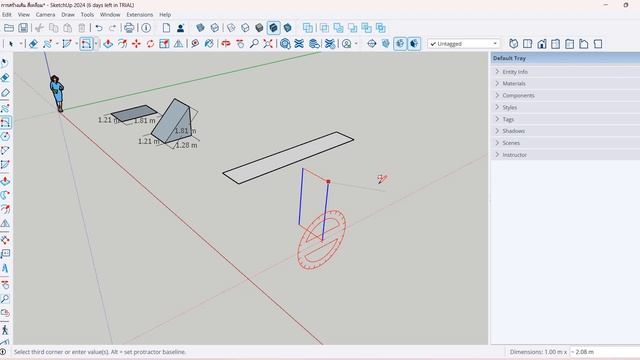Screen dimensions: 640x360
Task: Toggle Display Section Cuts
Action: tap(400, 44)
